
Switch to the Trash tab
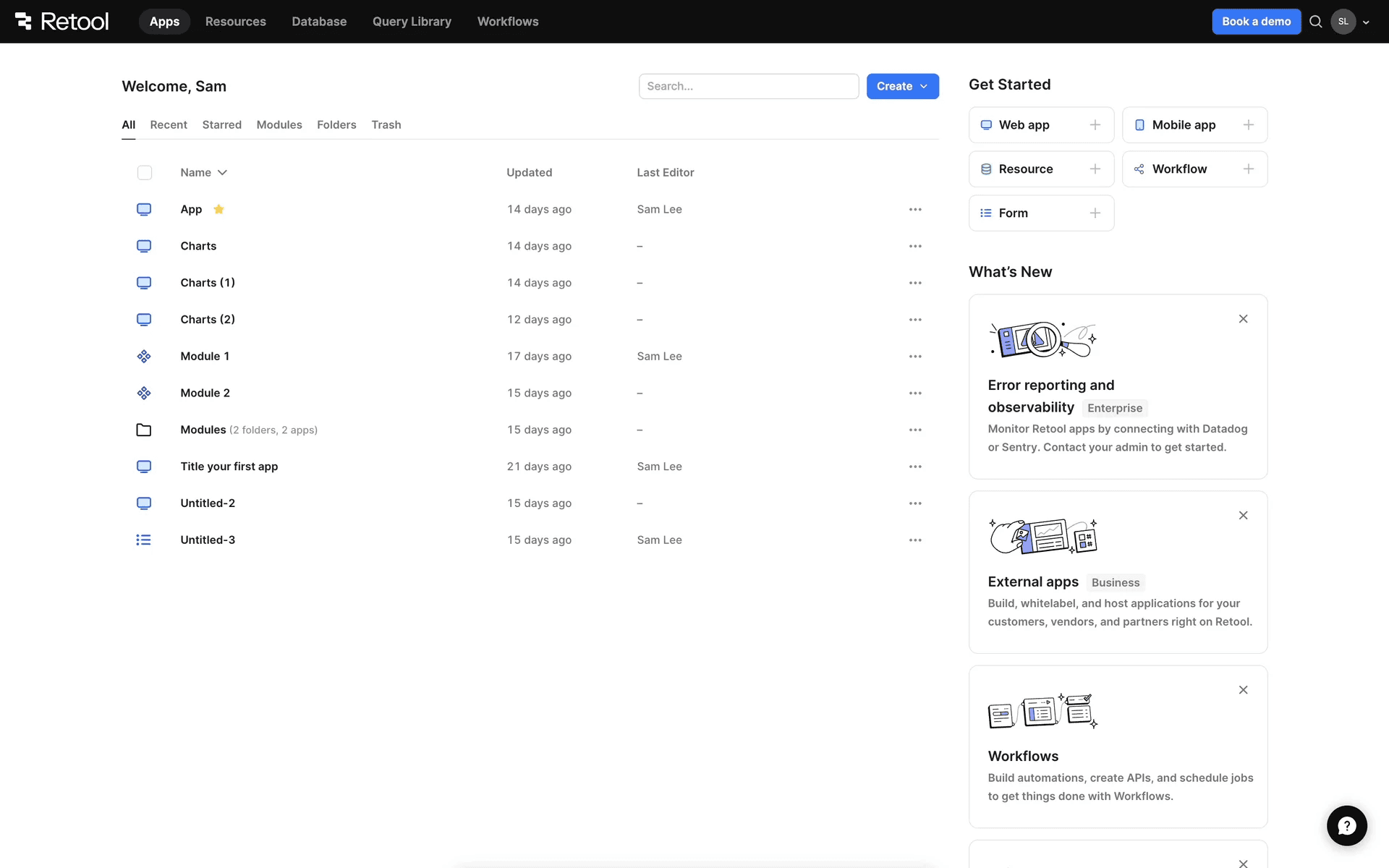[x=386, y=124]
